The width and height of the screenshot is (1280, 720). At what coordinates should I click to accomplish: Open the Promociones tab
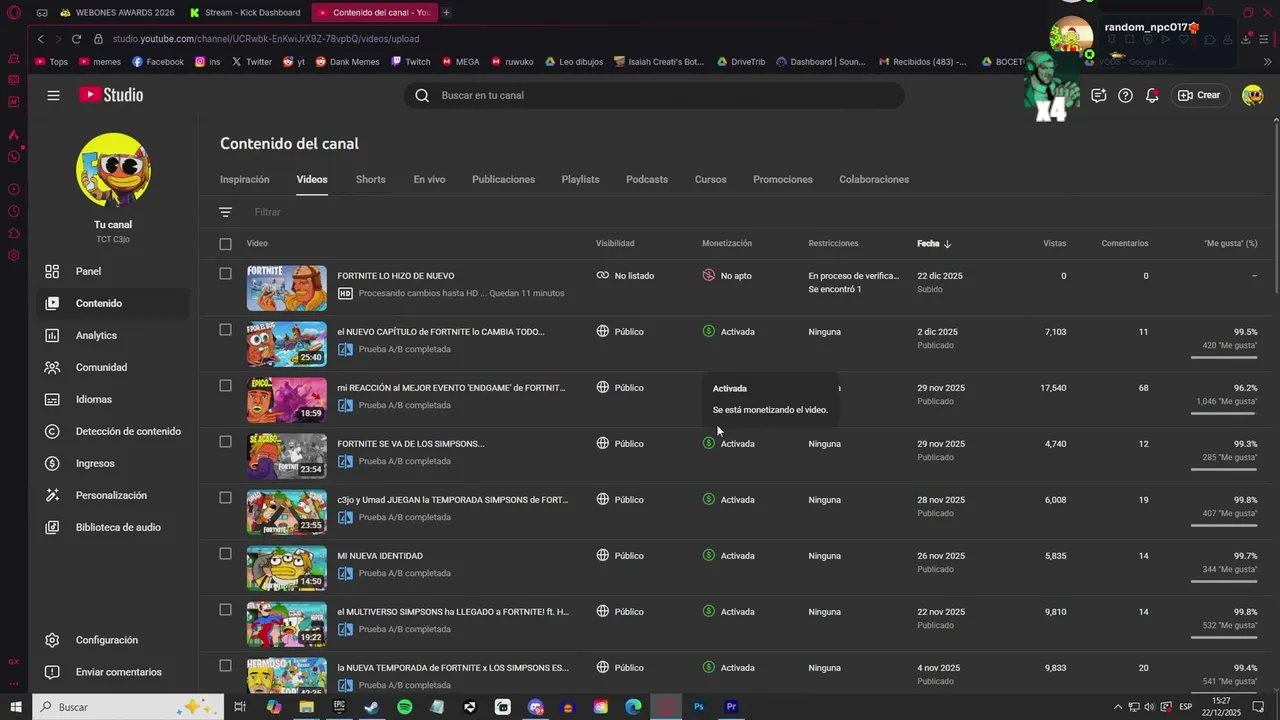pos(783,179)
